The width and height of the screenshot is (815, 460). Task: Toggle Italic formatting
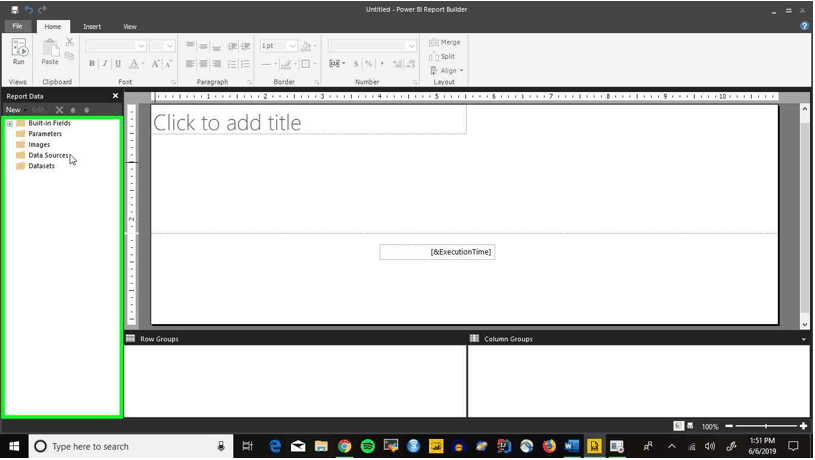coord(105,63)
